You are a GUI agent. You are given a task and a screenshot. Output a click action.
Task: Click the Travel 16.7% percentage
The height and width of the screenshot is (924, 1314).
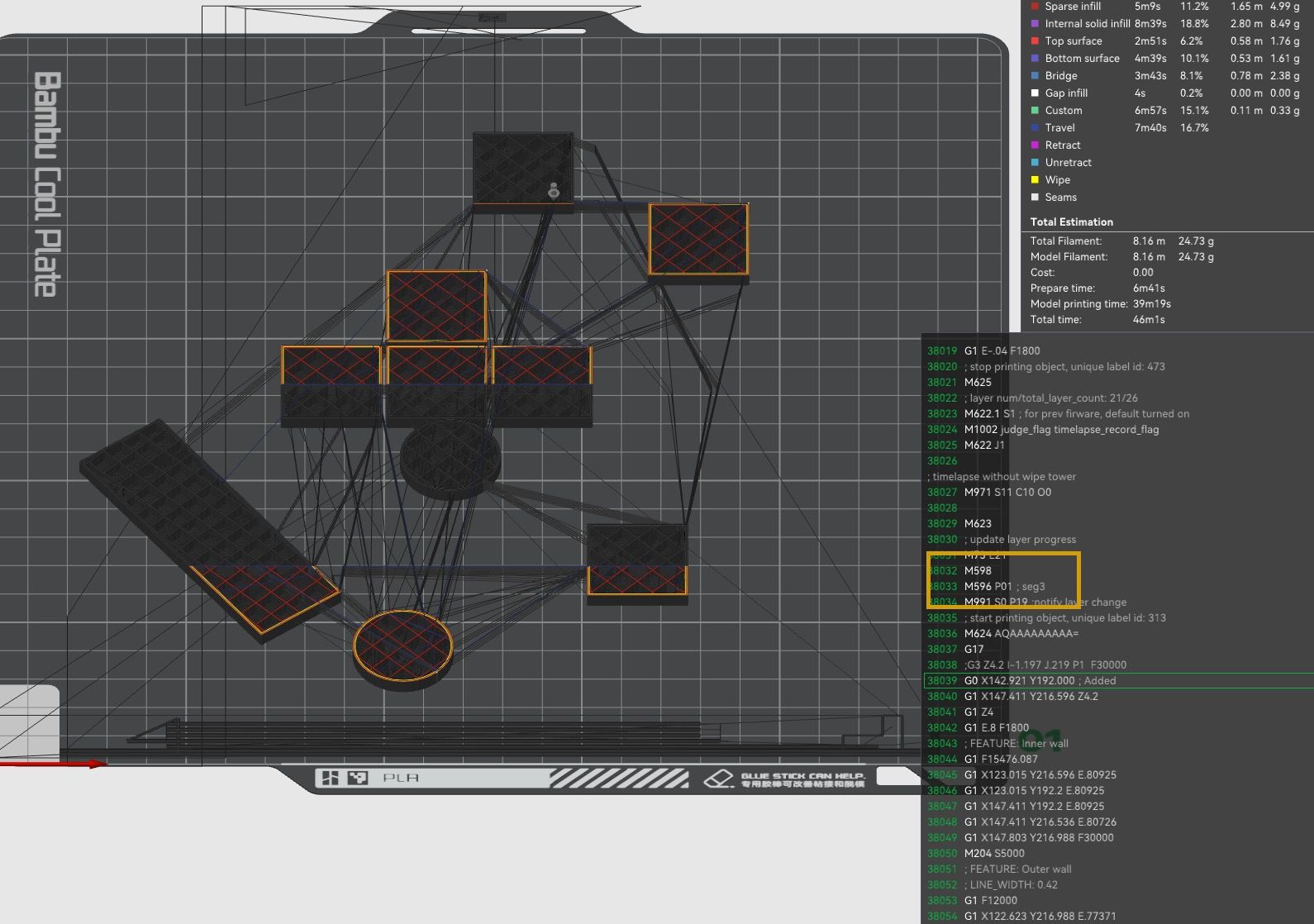[1194, 128]
